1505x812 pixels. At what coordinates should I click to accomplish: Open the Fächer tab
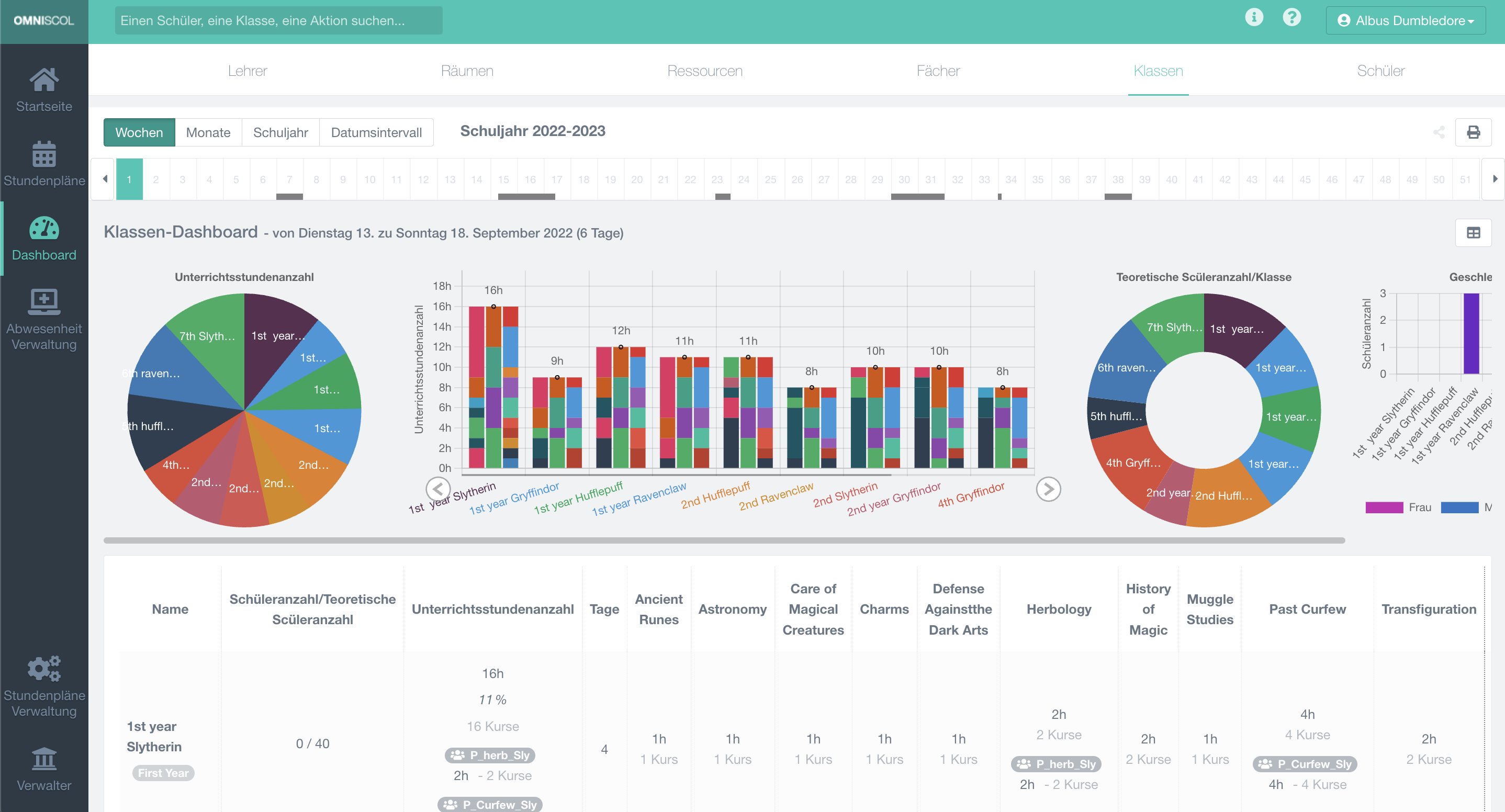pos(938,71)
